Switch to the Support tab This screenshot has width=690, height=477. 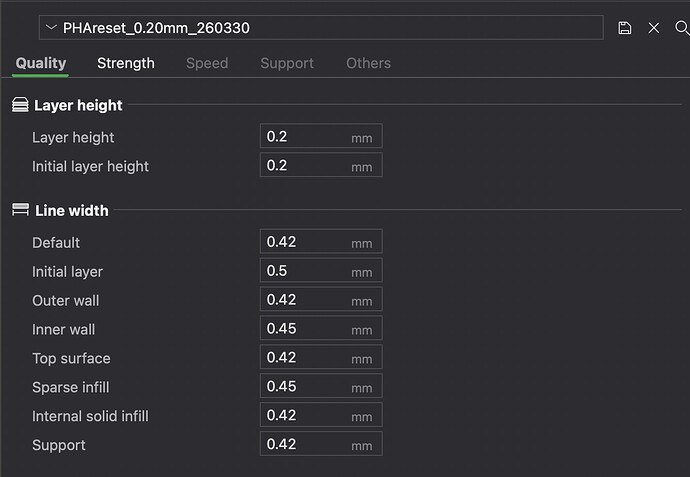point(287,63)
